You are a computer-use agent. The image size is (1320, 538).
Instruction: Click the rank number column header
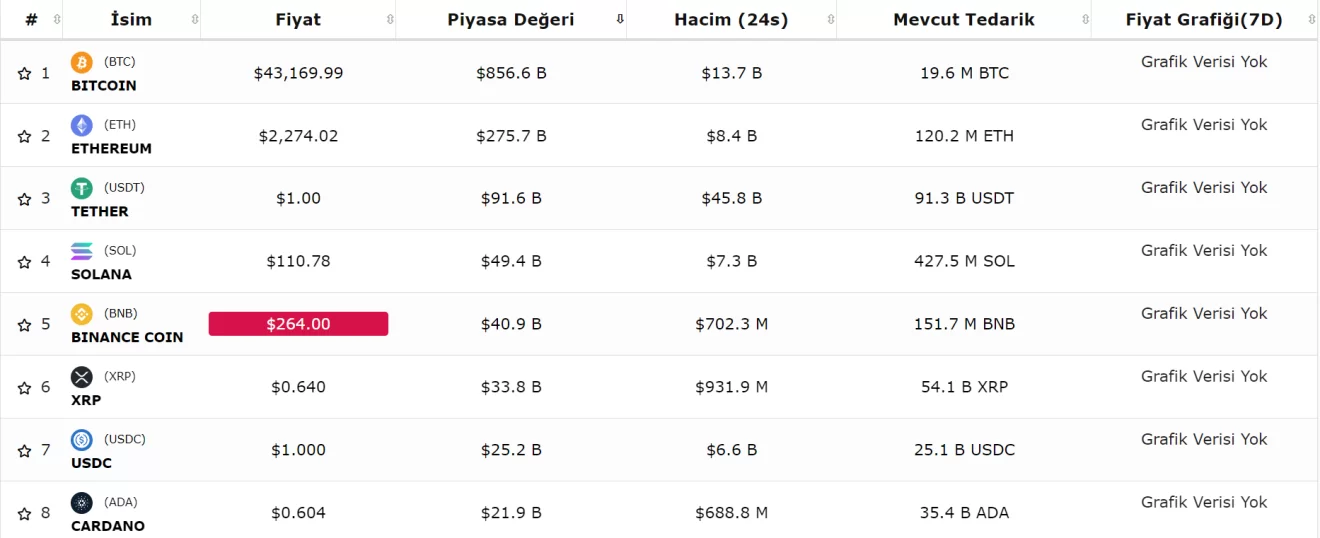(32, 20)
